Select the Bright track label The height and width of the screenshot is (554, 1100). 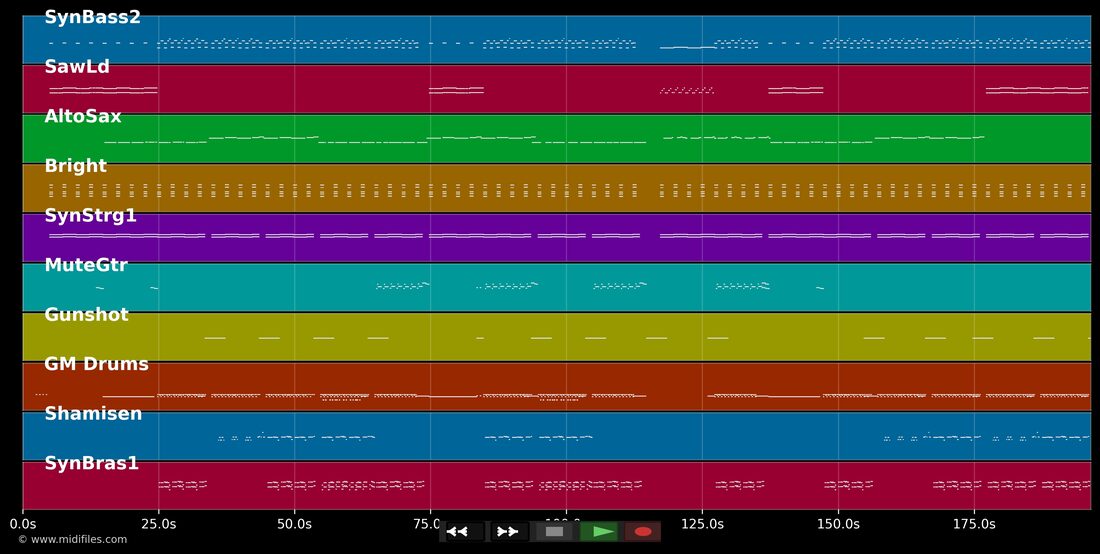coord(76,166)
